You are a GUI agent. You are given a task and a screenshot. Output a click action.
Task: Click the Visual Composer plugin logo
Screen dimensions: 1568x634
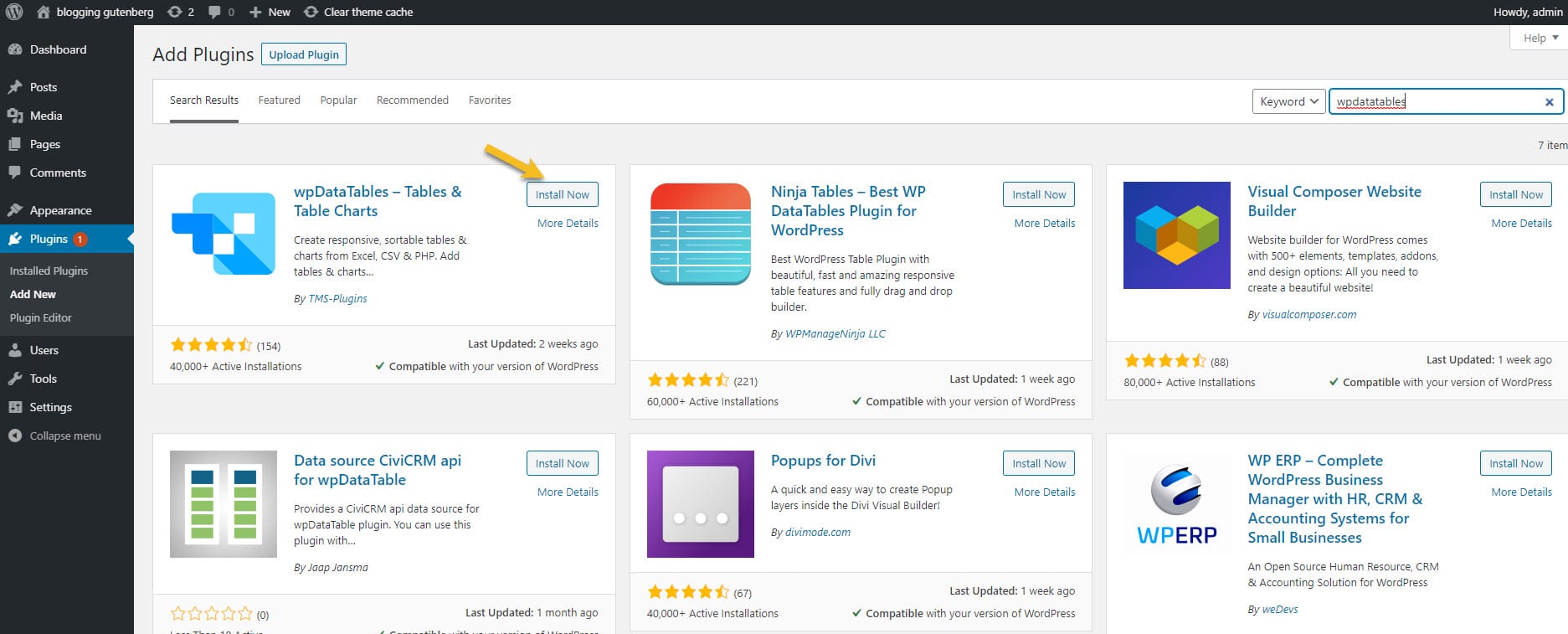tap(1177, 235)
